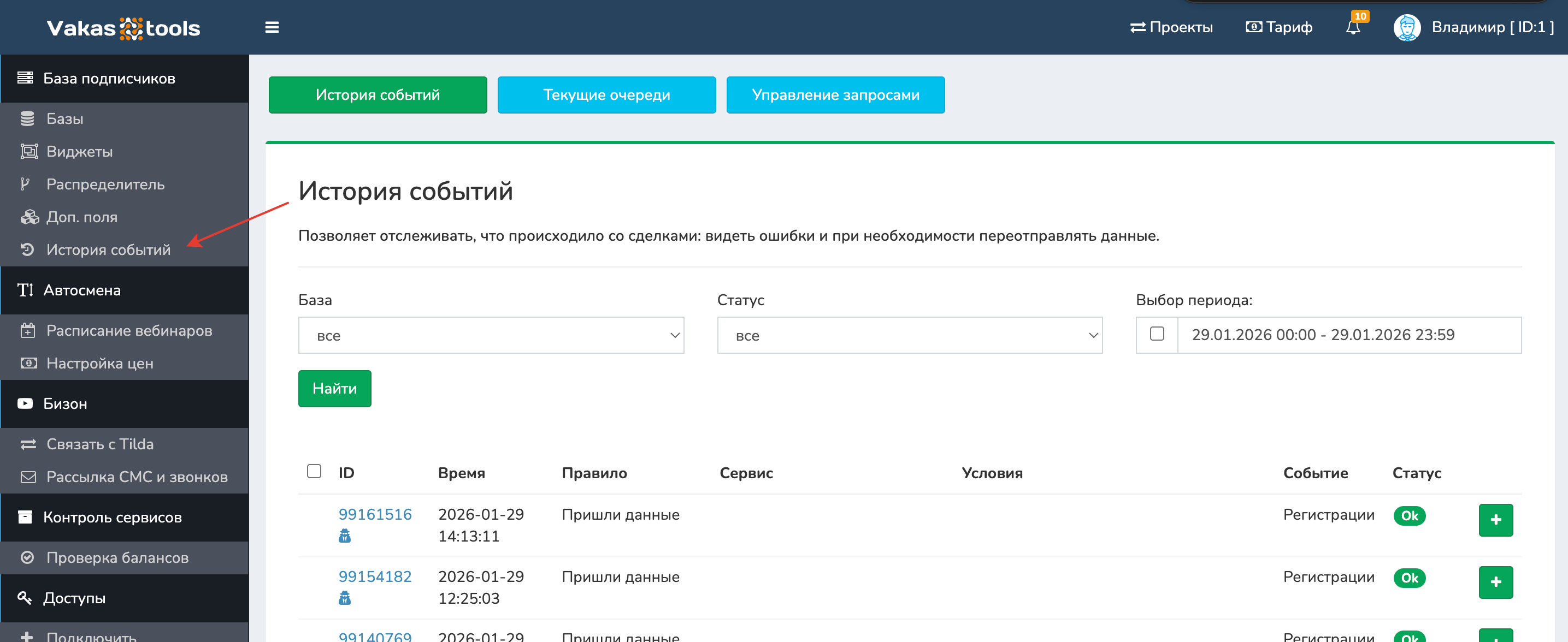
Task: Open the Владимир user menu
Action: click(1492, 27)
